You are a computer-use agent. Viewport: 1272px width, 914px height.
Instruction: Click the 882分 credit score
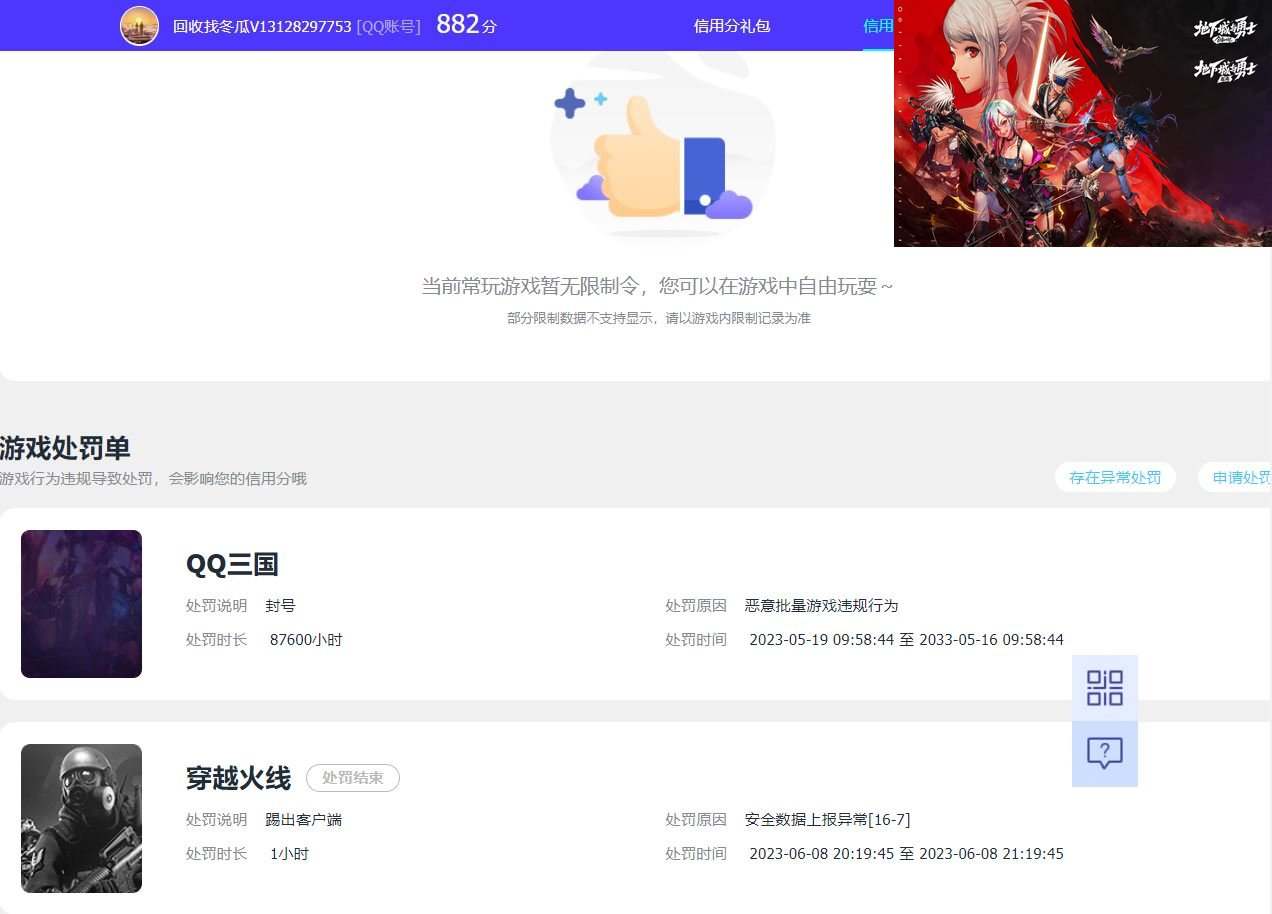coord(466,25)
